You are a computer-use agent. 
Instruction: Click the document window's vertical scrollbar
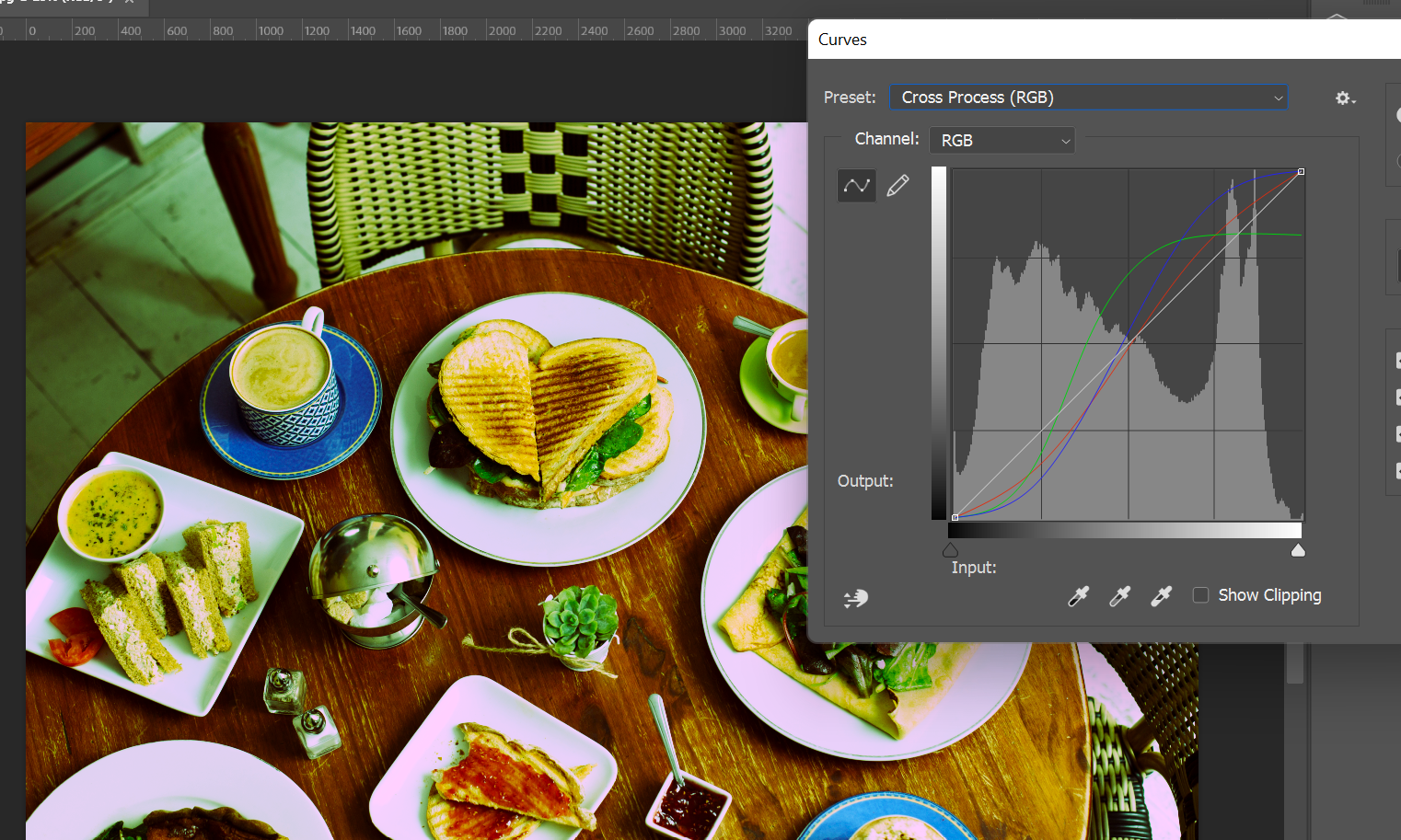pos(1295,663)
